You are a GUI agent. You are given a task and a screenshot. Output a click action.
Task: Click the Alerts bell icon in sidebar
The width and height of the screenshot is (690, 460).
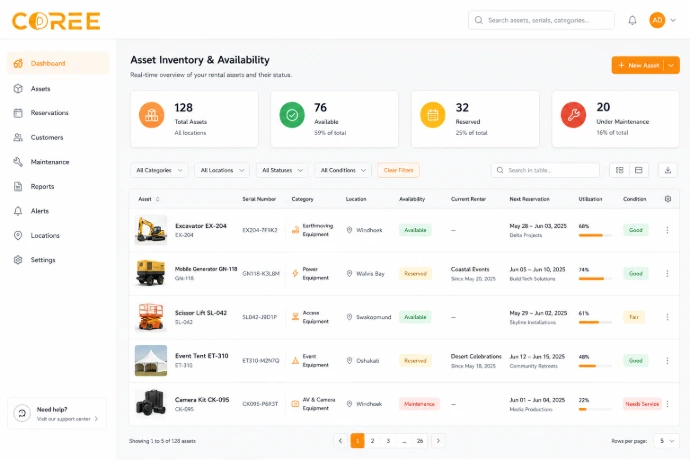(18, 211)
